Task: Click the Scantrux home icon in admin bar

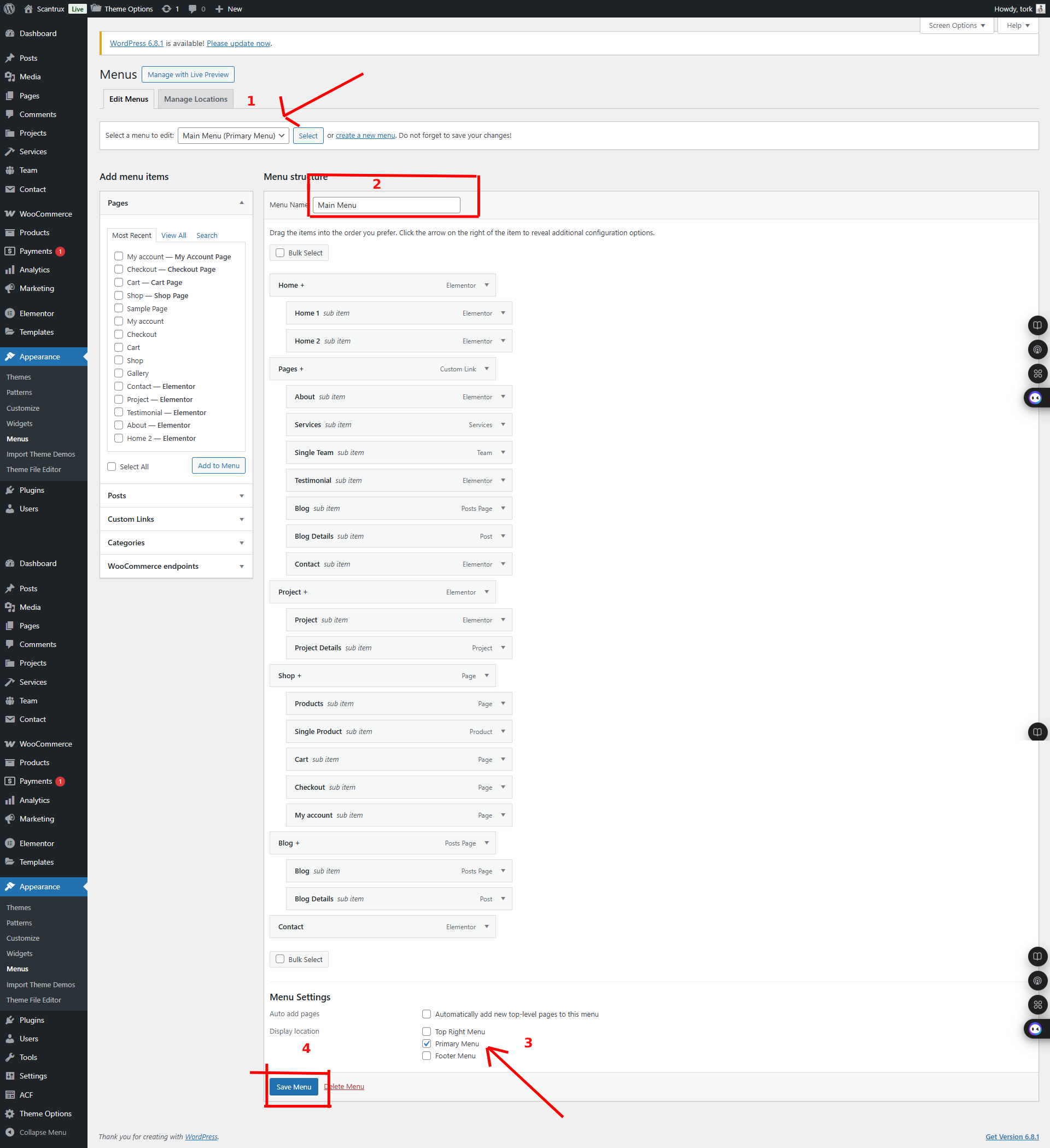Action: (28, 9)
